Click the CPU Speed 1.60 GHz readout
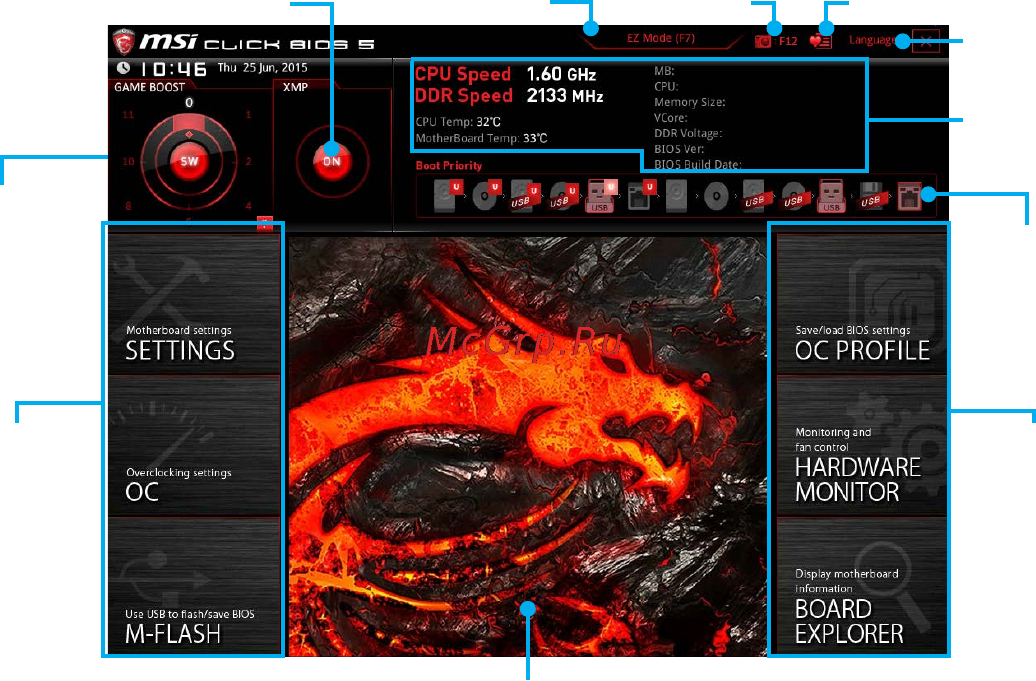The height and width of the screenshot is (681, 1036). point(505,74)
